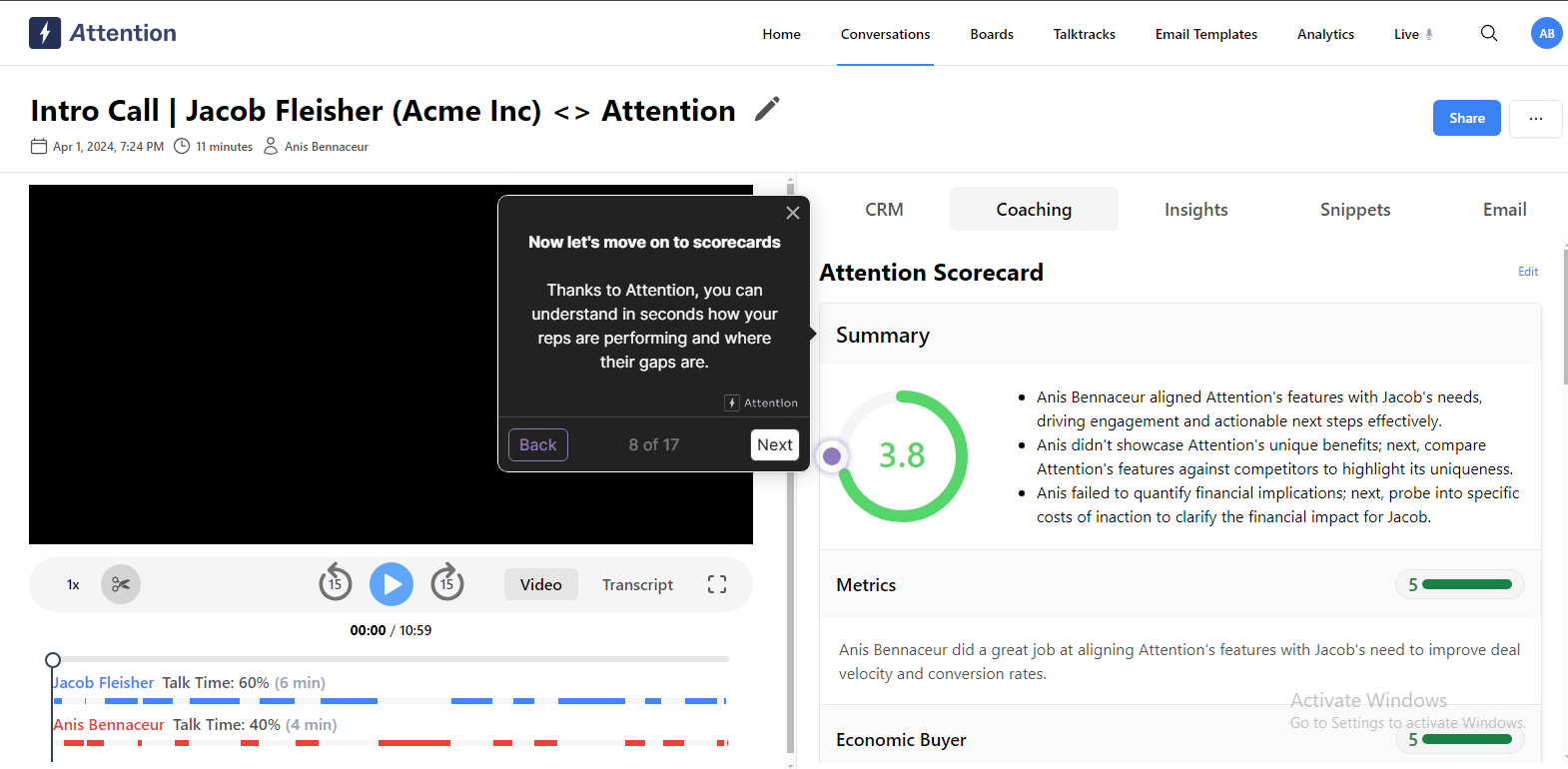This screenshot has width=1568, height=769.
Task: Close the scorecards tour popup
Action: (793, 213)
